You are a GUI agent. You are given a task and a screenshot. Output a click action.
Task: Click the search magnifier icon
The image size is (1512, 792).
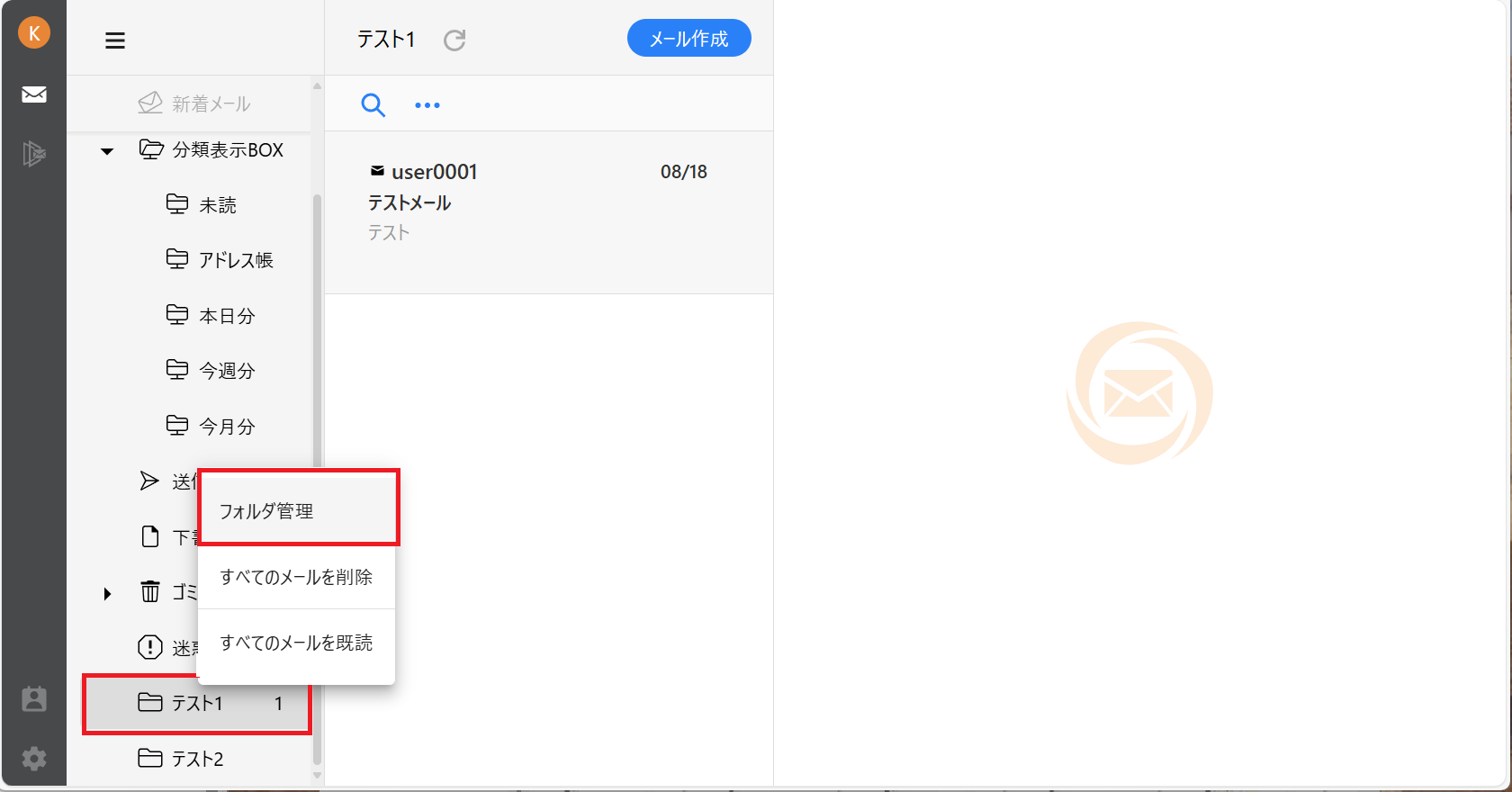(373, 105)
